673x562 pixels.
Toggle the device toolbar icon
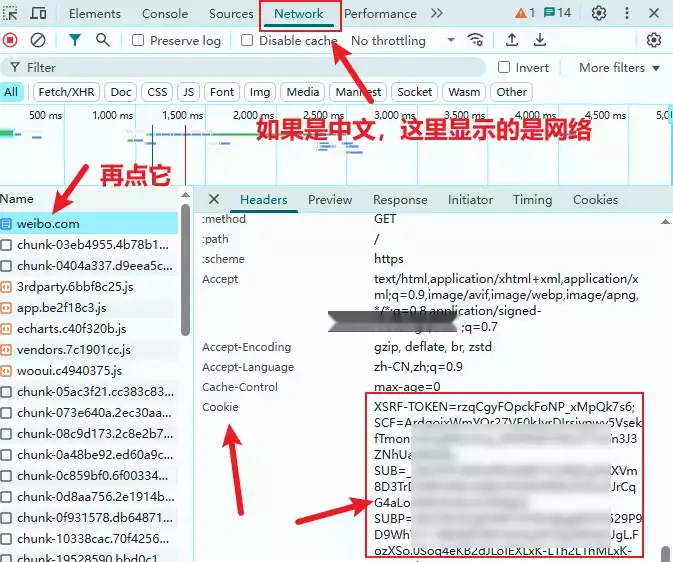(x=38, y=13)
